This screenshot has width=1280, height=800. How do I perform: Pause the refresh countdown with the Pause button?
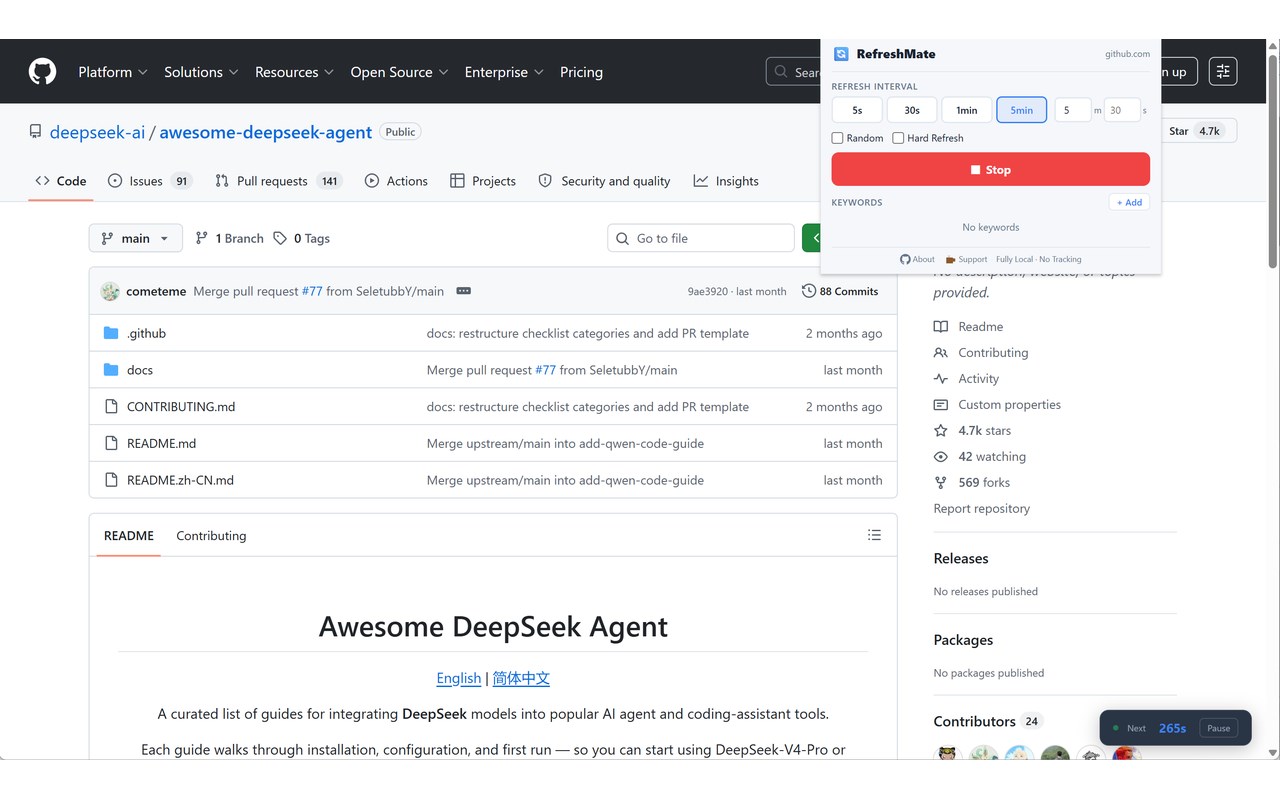pos(1218,728)
